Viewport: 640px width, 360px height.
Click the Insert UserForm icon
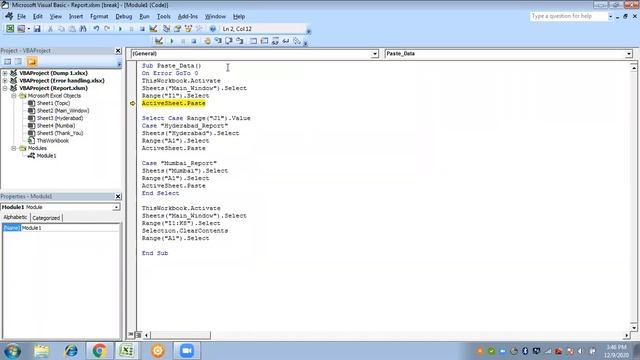(x=21, y=29)
